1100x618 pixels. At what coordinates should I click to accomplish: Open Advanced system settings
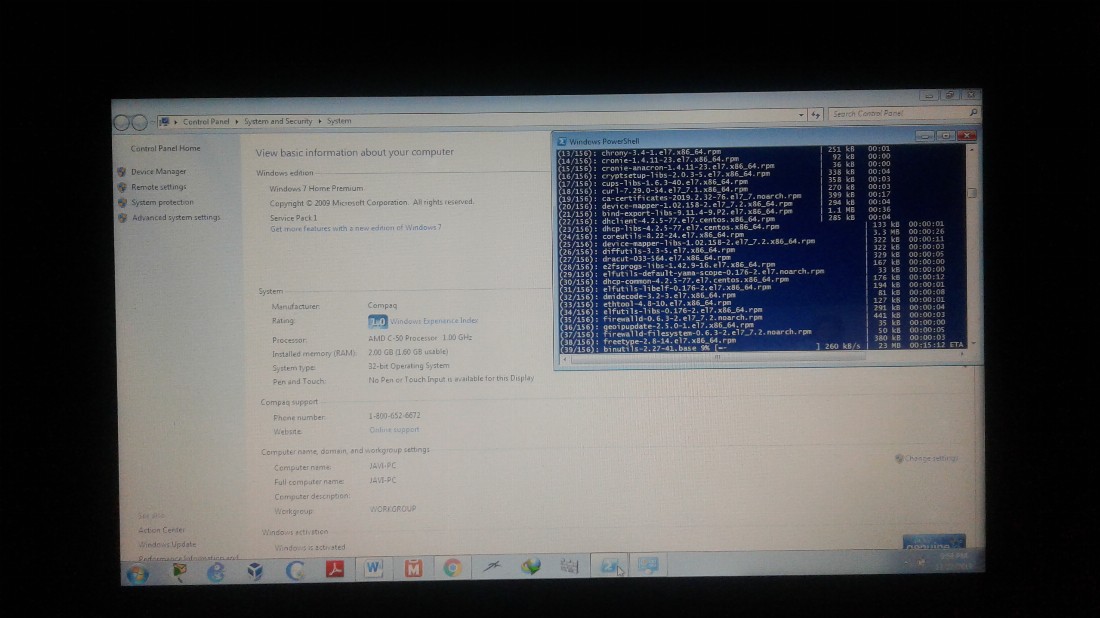pyautogui.click(x=176, y=218)
